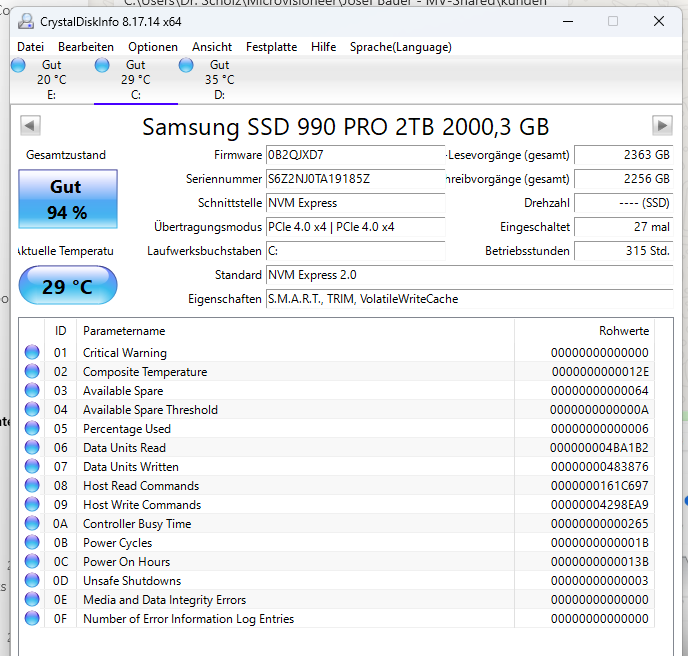
Task: Click status dot for Available Spare row
Action: (32, 390)
